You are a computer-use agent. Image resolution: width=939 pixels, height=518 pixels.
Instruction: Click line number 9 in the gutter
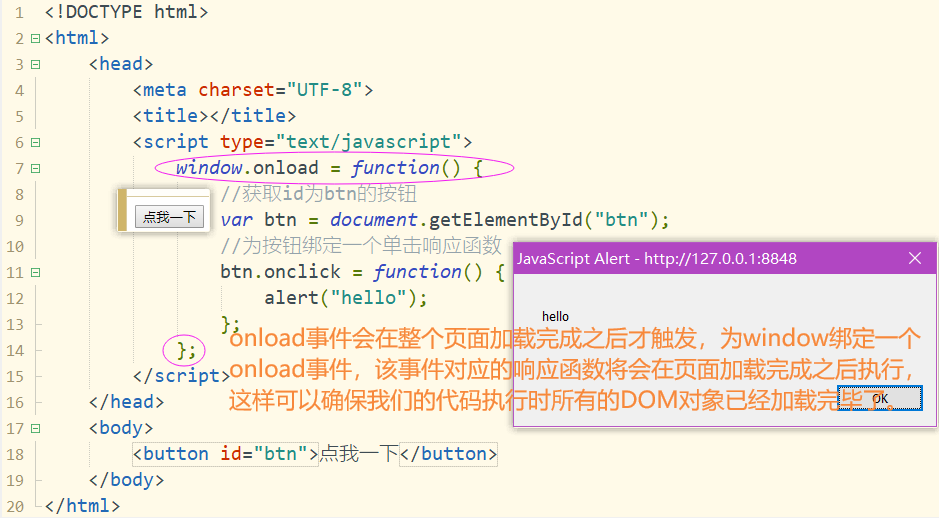[19, 220]
